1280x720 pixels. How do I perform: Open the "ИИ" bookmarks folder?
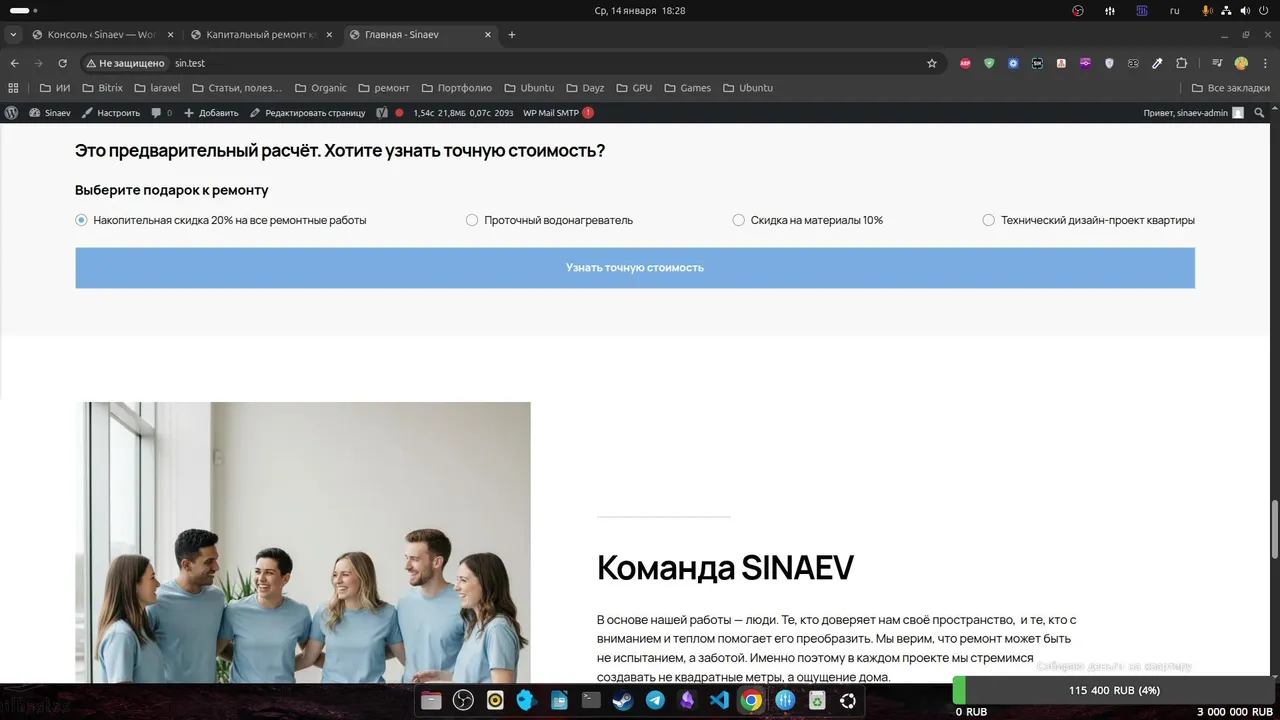[x=55, y=88]
